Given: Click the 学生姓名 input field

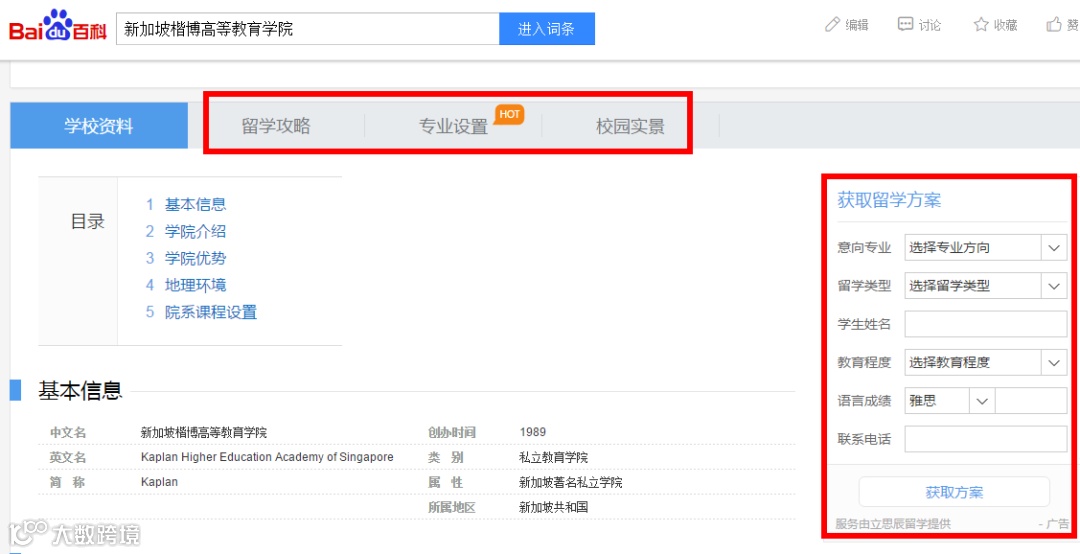Looking at the screenshot, I should [x=986, y=324].
